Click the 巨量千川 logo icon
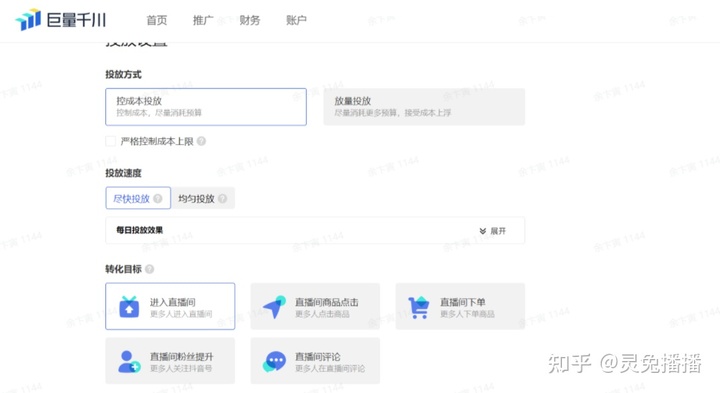This screenshot has height=393, width=720. tap(28, 19)
